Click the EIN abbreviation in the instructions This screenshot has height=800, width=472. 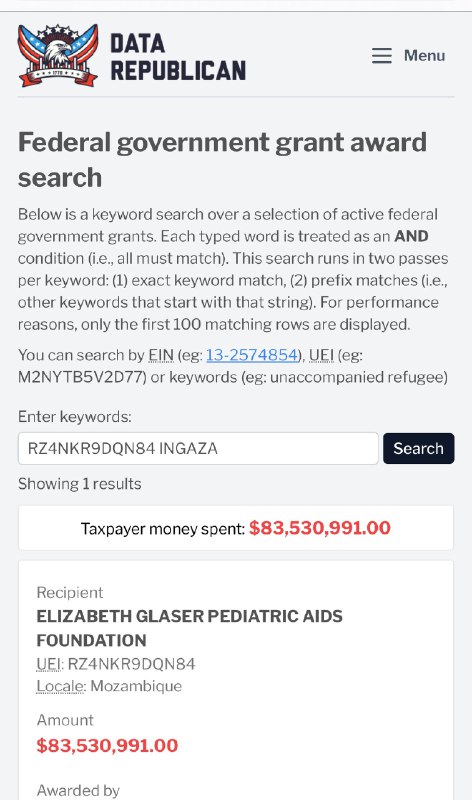(x=161, y=355)
